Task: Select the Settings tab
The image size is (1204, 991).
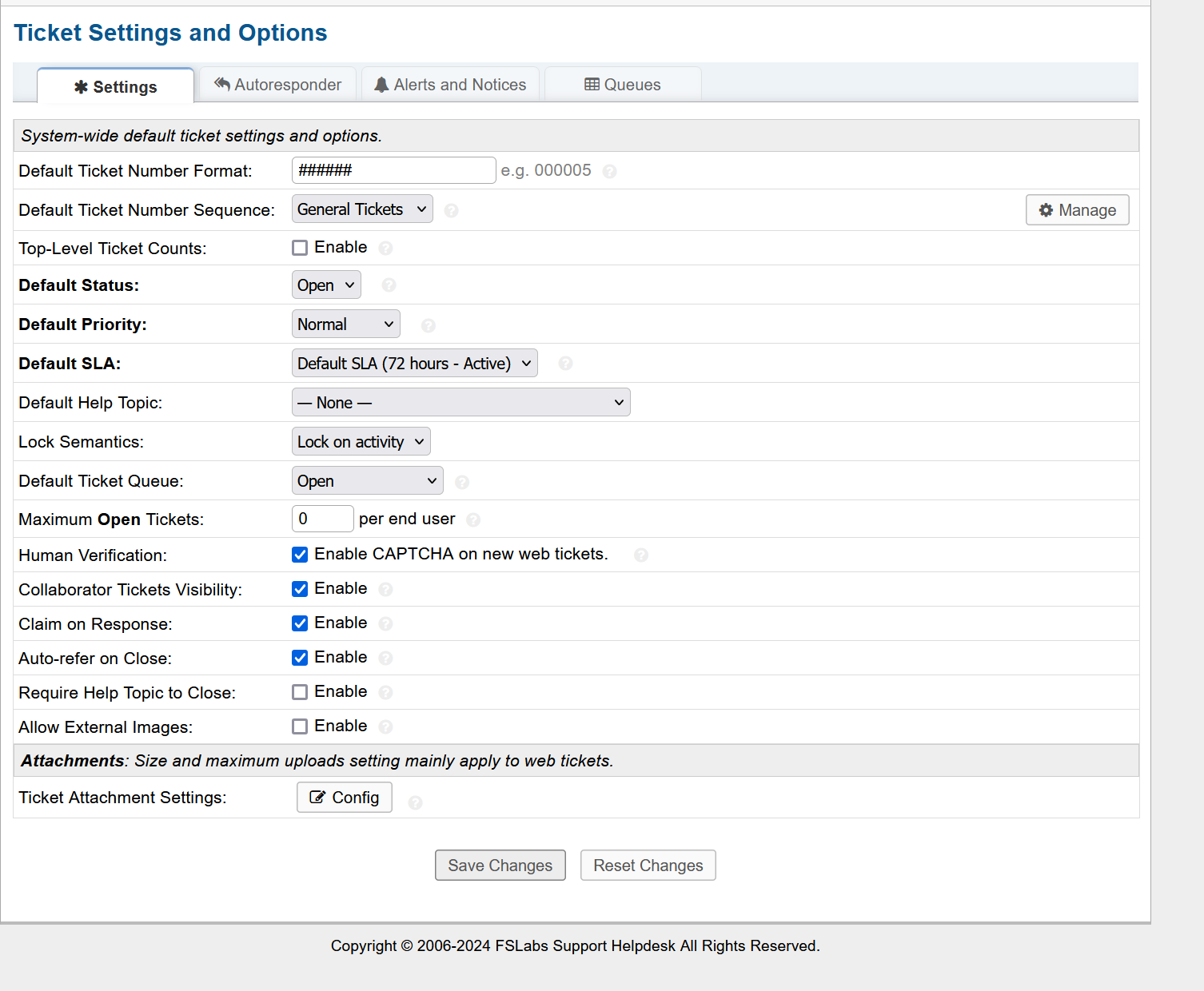Action: tap(116, 86)
